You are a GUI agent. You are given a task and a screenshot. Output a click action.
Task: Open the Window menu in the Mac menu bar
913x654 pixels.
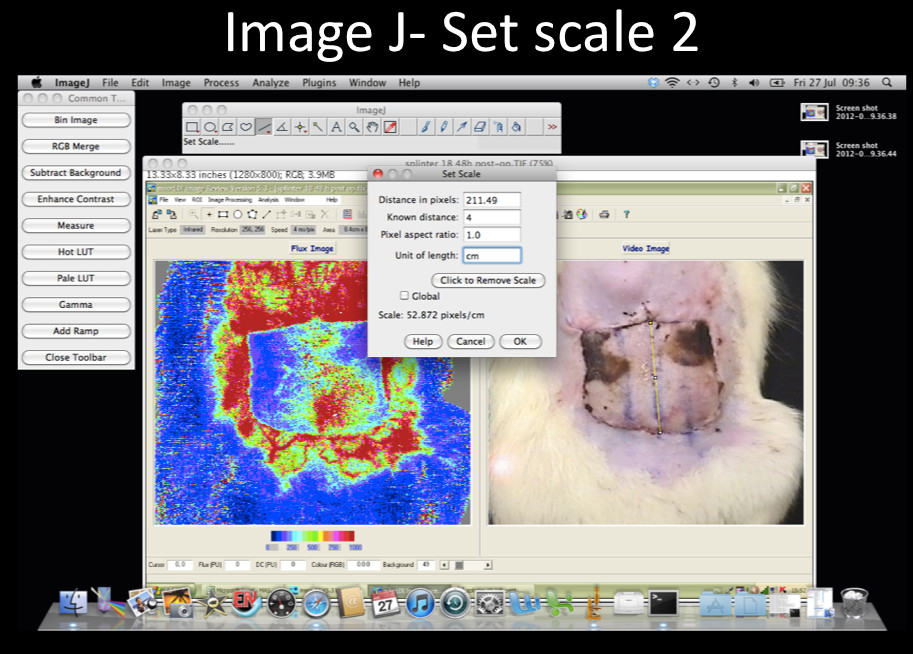click(x=367, y=83)
